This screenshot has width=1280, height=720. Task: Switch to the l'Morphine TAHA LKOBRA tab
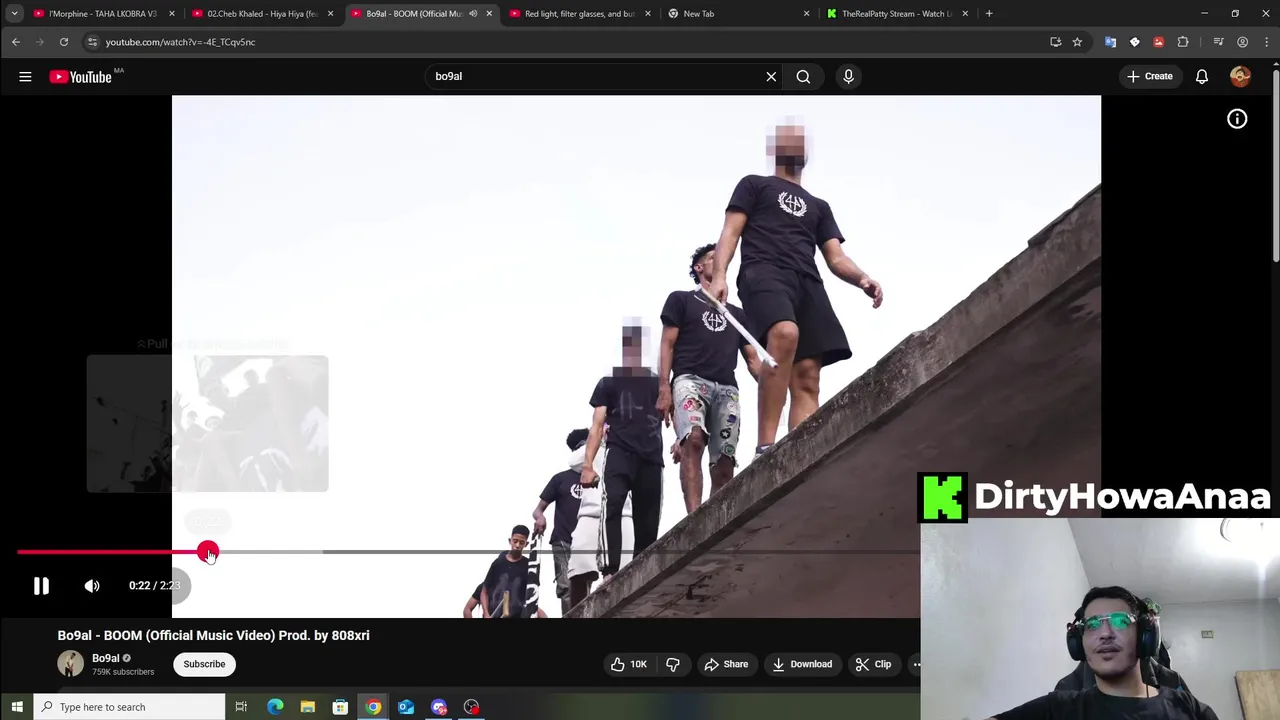click(x=102, y=14)
